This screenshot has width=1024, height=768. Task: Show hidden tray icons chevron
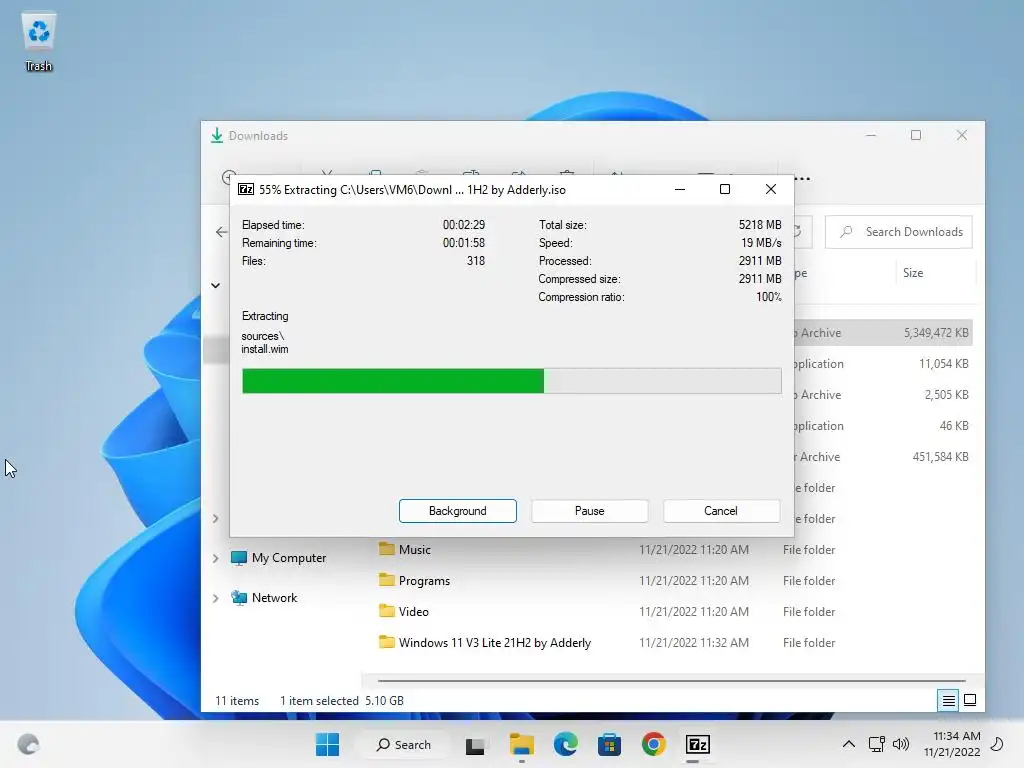pos(848,744)
